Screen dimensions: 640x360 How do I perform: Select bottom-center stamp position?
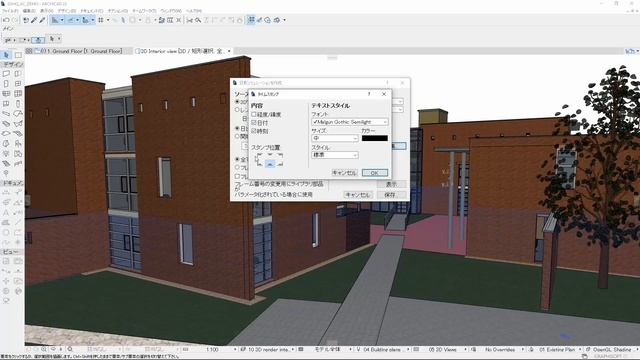pyautogui.click(x=270, y=164)
